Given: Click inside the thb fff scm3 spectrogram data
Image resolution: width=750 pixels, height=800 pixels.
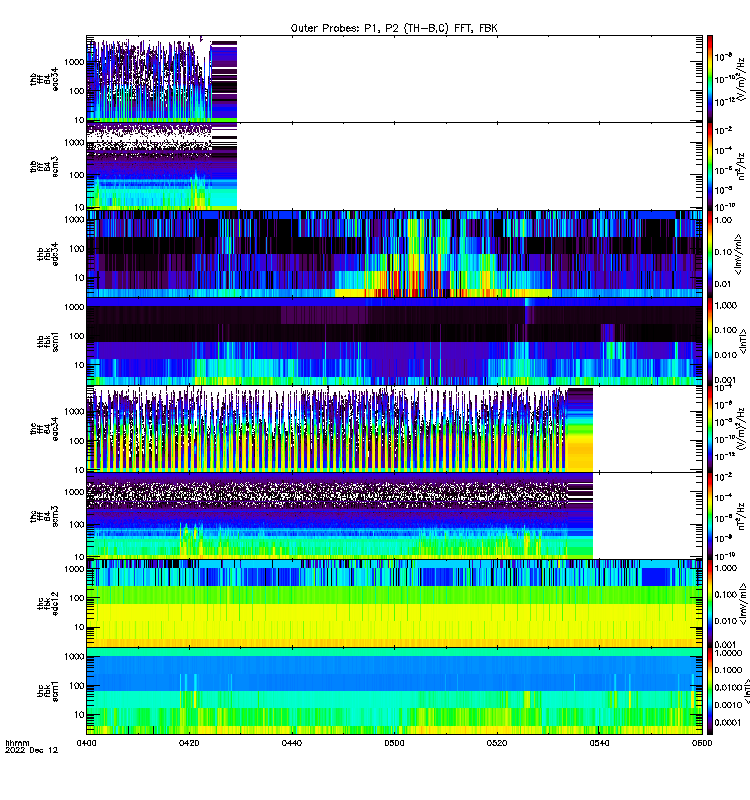Looking at the screenshot, I should [x=161, y=166].
